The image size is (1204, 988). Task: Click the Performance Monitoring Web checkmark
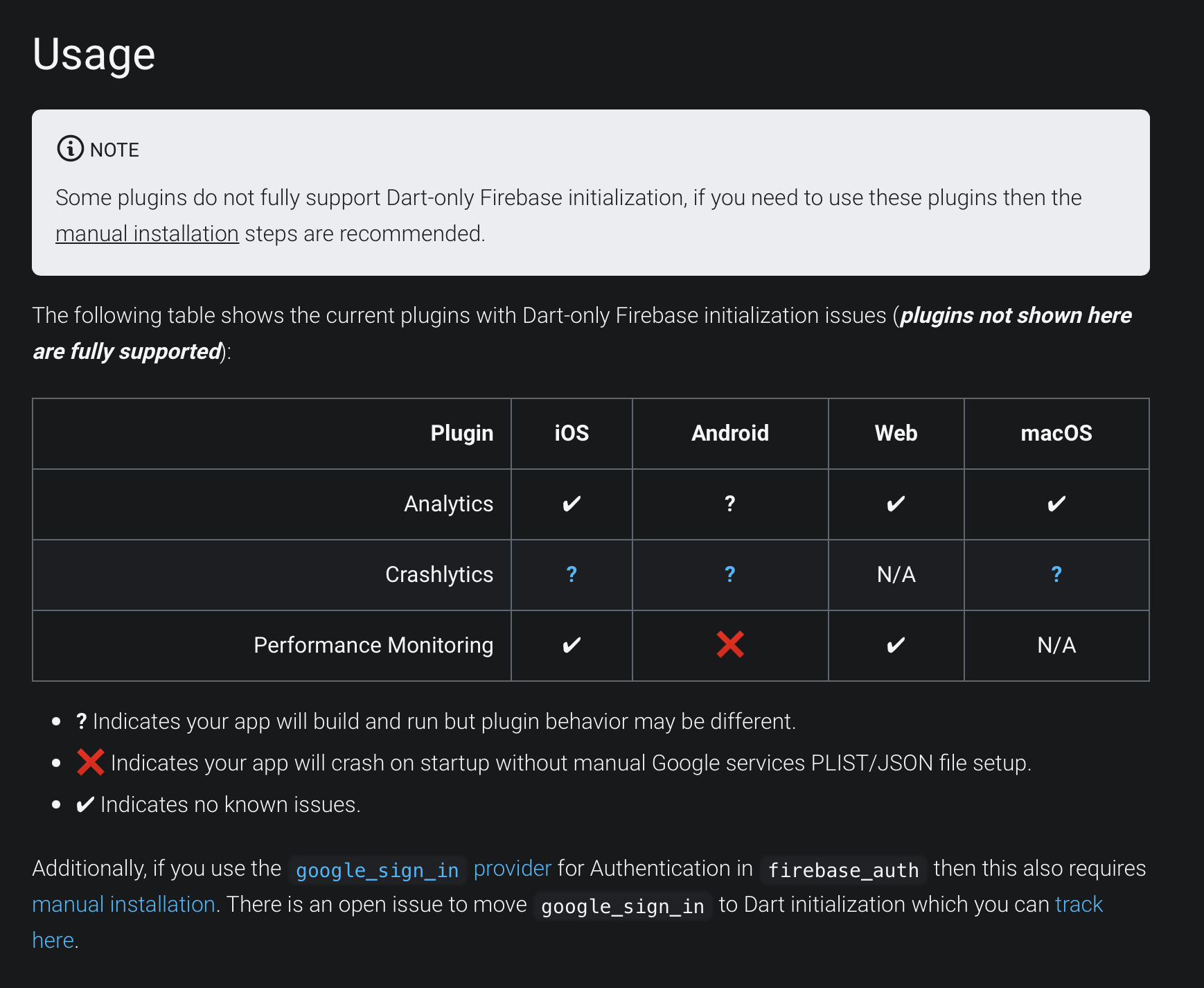[x=896, y=645]
